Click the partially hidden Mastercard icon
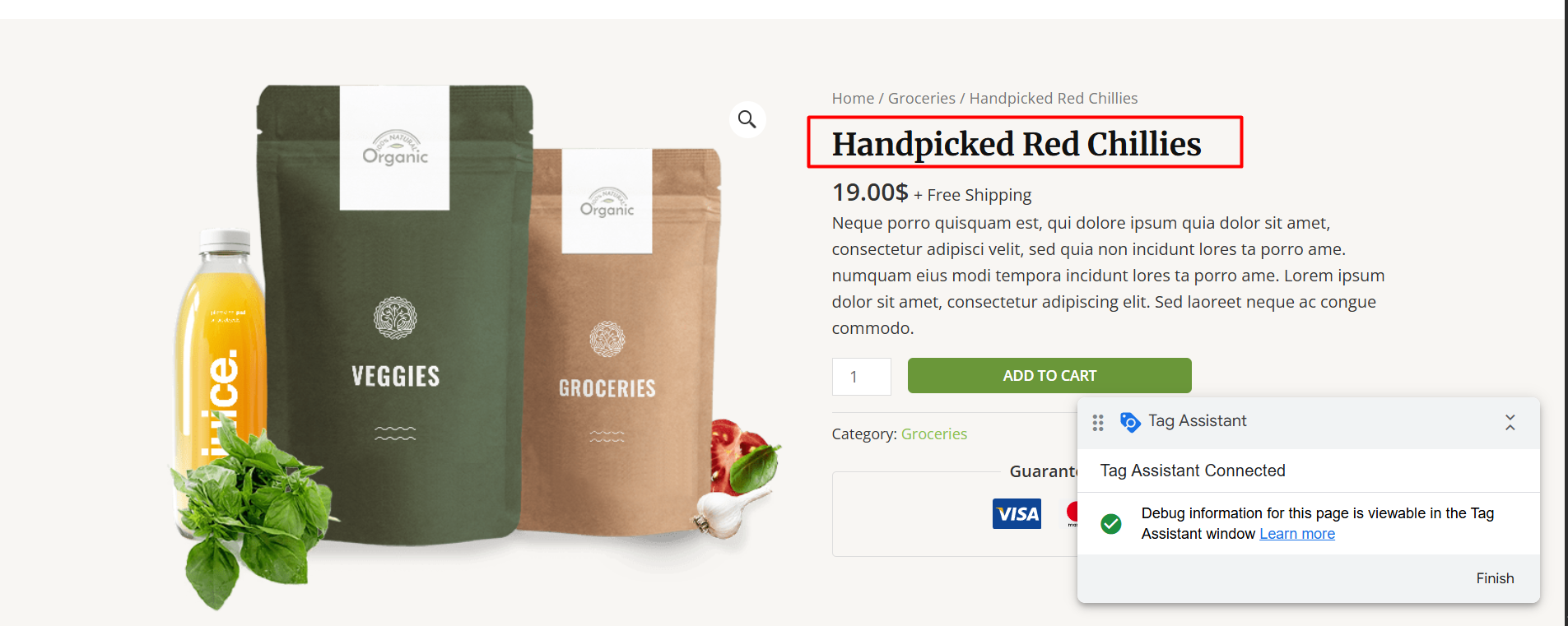The image size is (1568, 626). 1072,513
